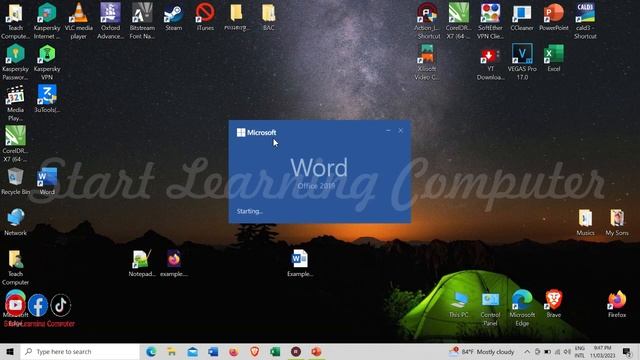Open Edge from the taskbar
640x360 pixels.
(151, 351)
